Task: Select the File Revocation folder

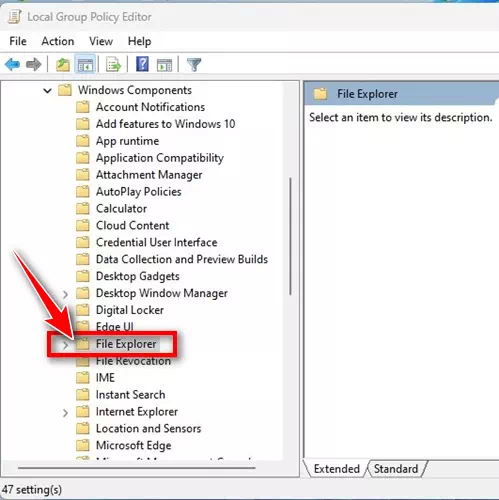Action: [x=133, y=361]
